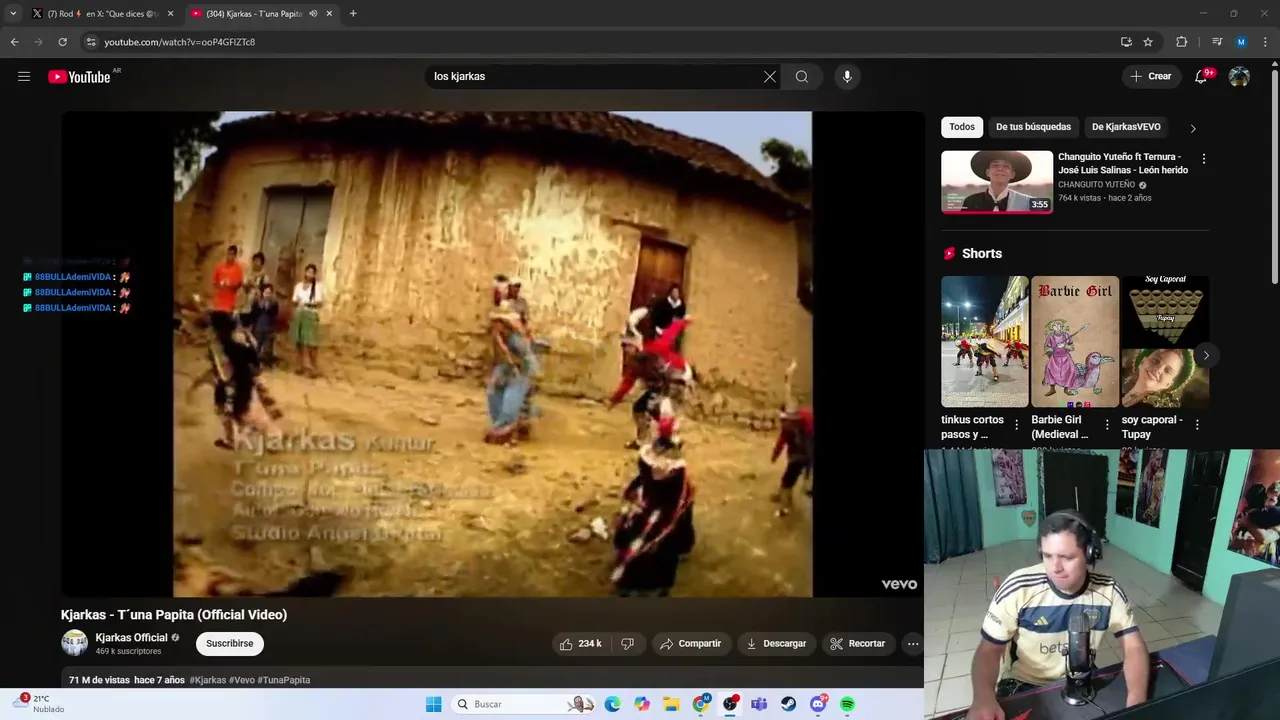The image size is (1280, 720).
Task: Clear the search box with the X icon
Action: click(x=770, y=76)
